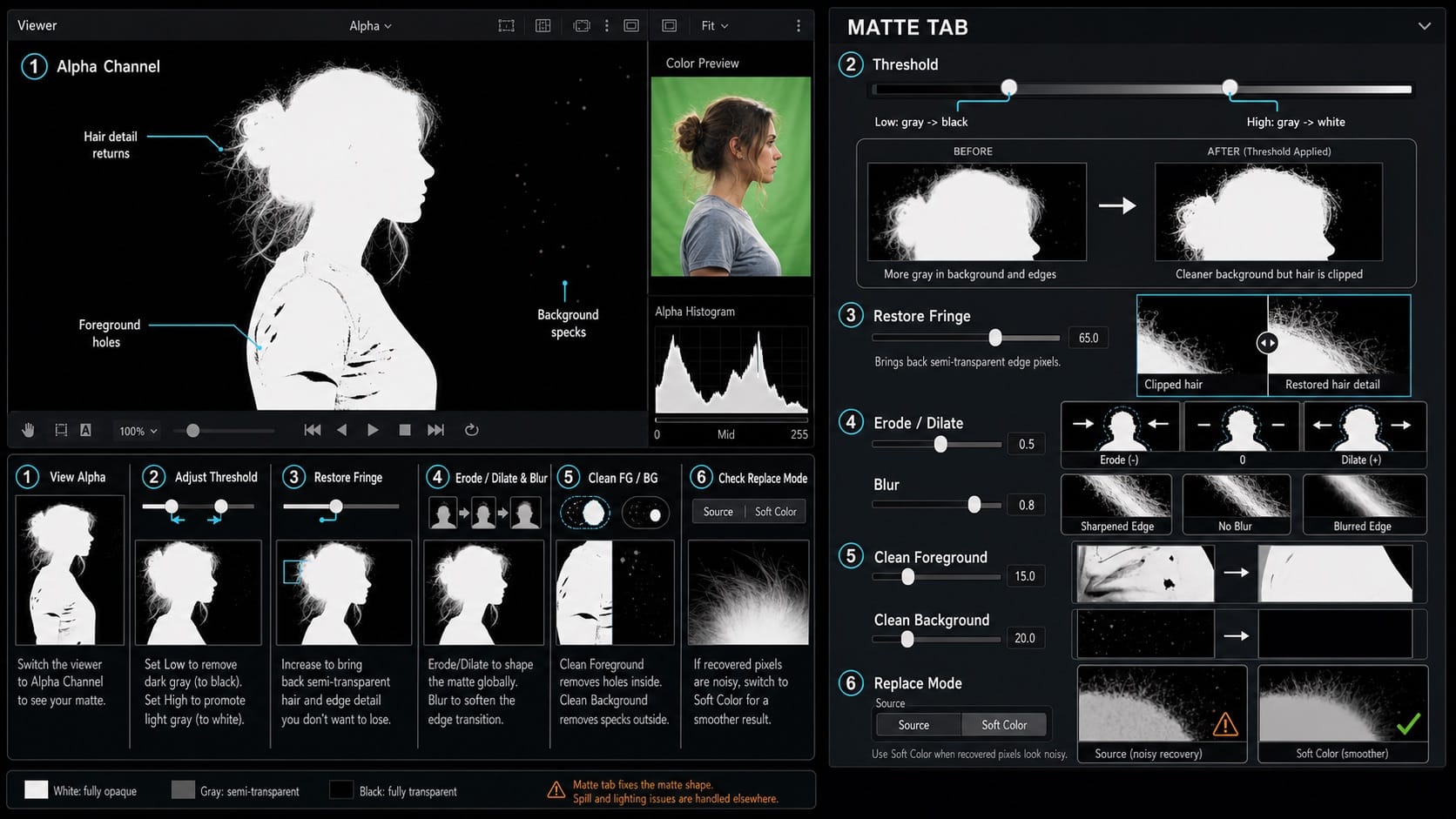
Task: Collapse the MATTE TAB panel chevron
Action: point(1425,26)
